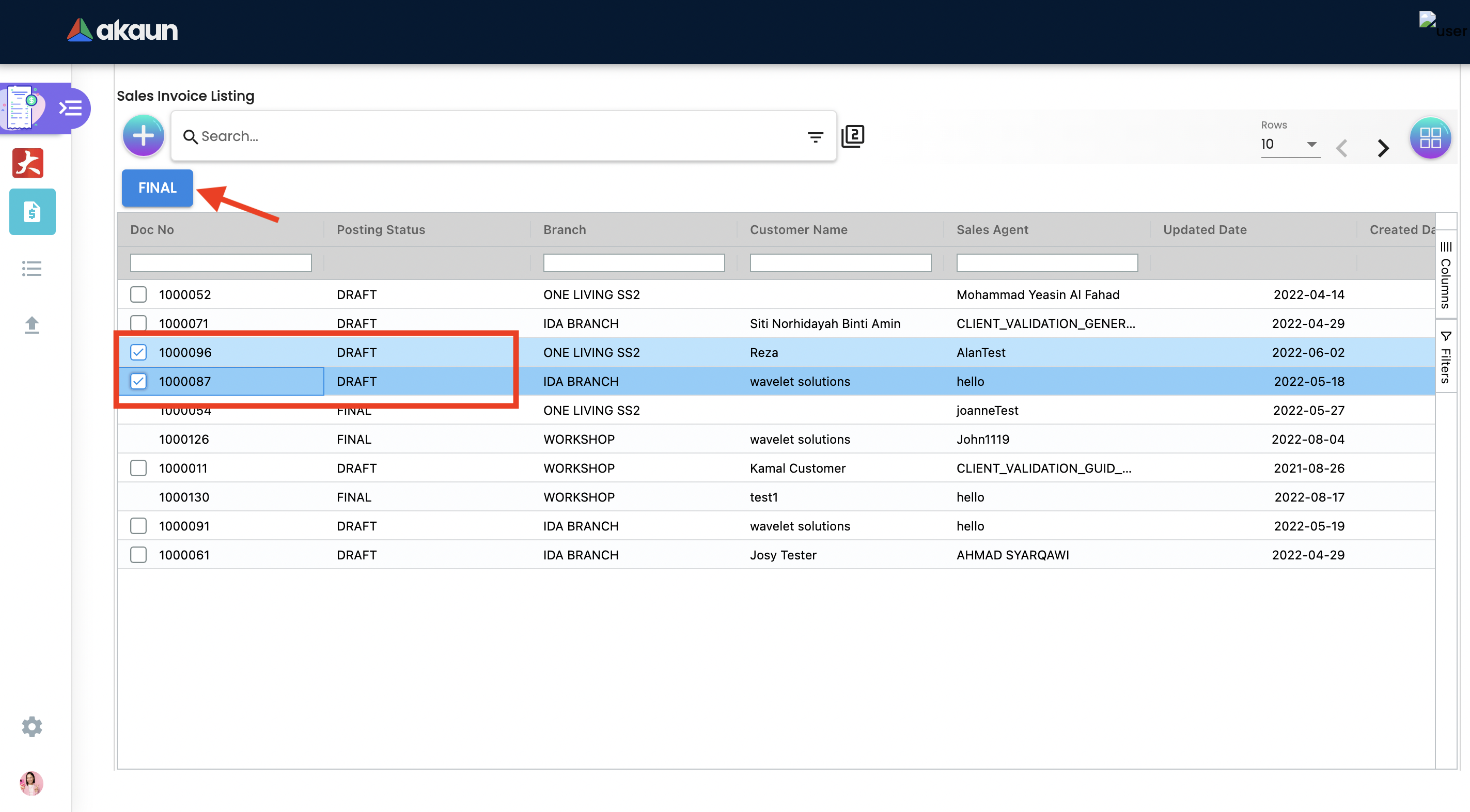Open the app grid launcher button
The height and width of the screenshot is (812, 1470).
coord(1430,138)
